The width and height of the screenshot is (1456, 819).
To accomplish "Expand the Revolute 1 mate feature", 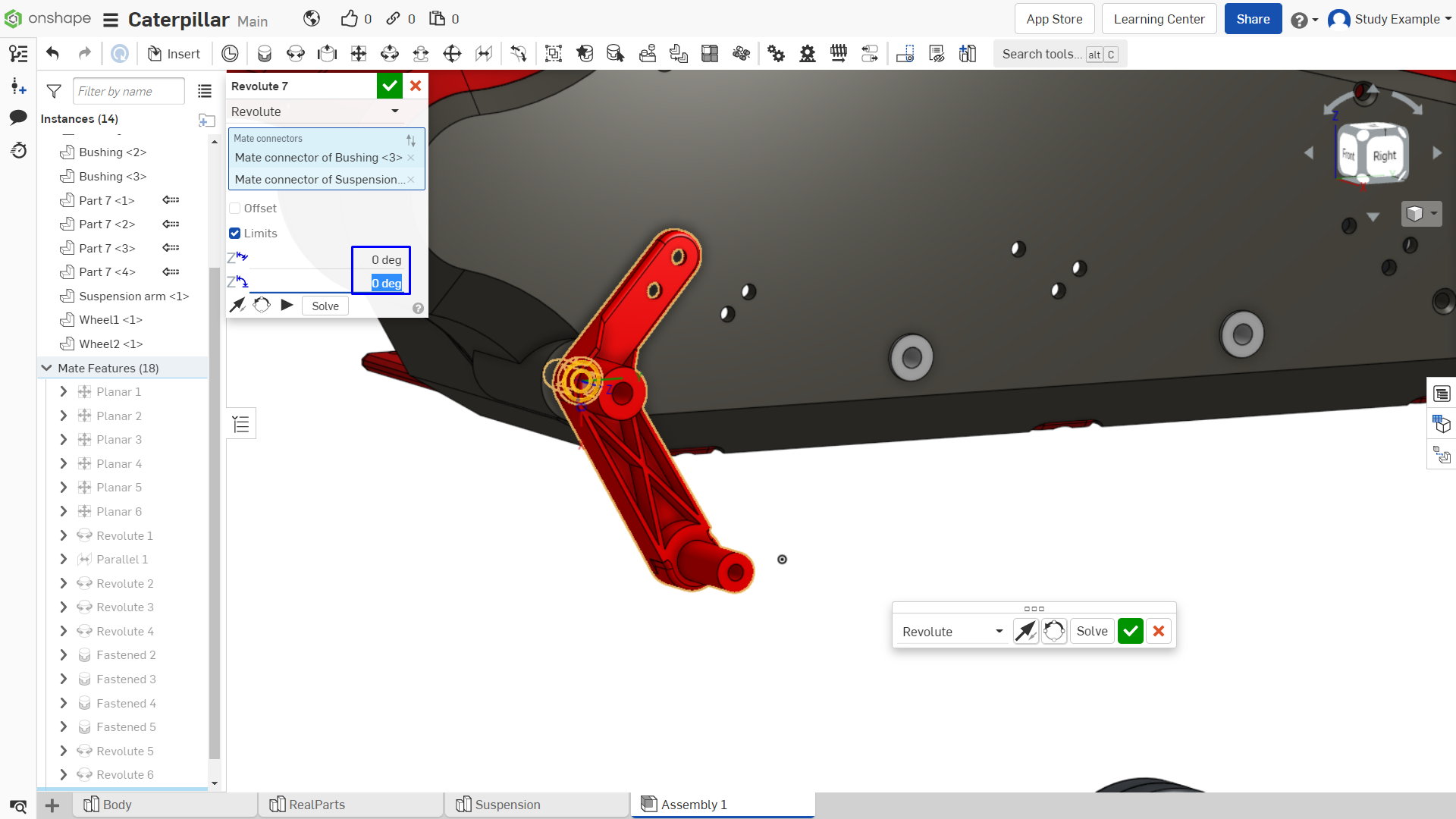I will pos(64,536).
